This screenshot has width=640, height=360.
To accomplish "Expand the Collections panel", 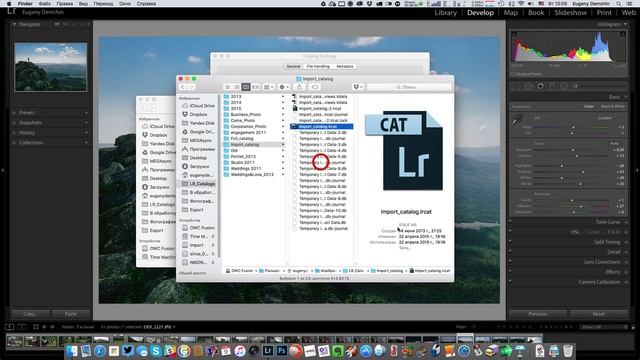I will click(15, 142).
